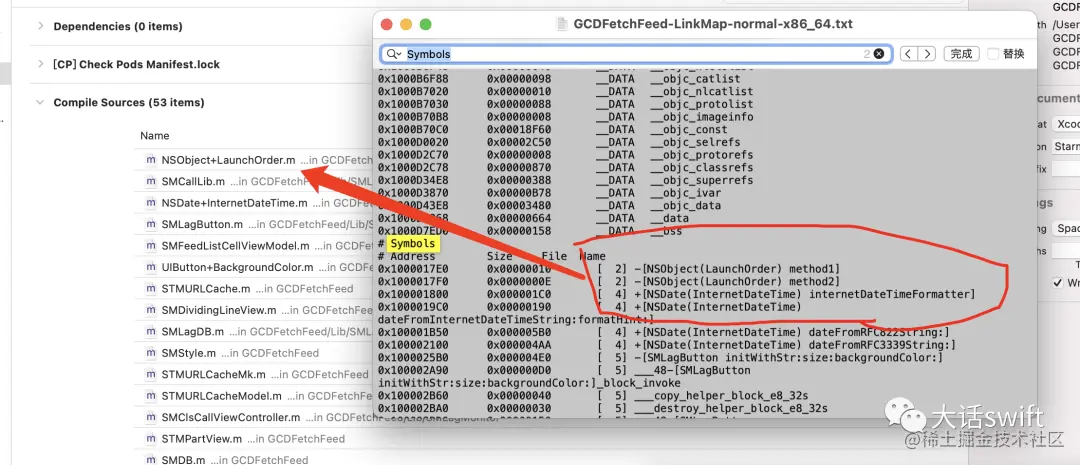Click the __objc_catlist text line

(559, 79)
